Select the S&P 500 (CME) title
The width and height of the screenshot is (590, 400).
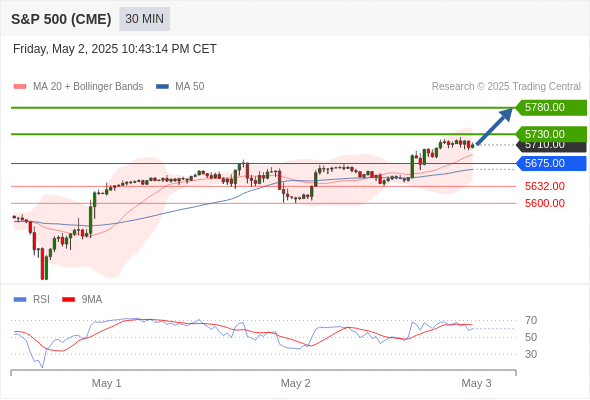click(61, 19)
